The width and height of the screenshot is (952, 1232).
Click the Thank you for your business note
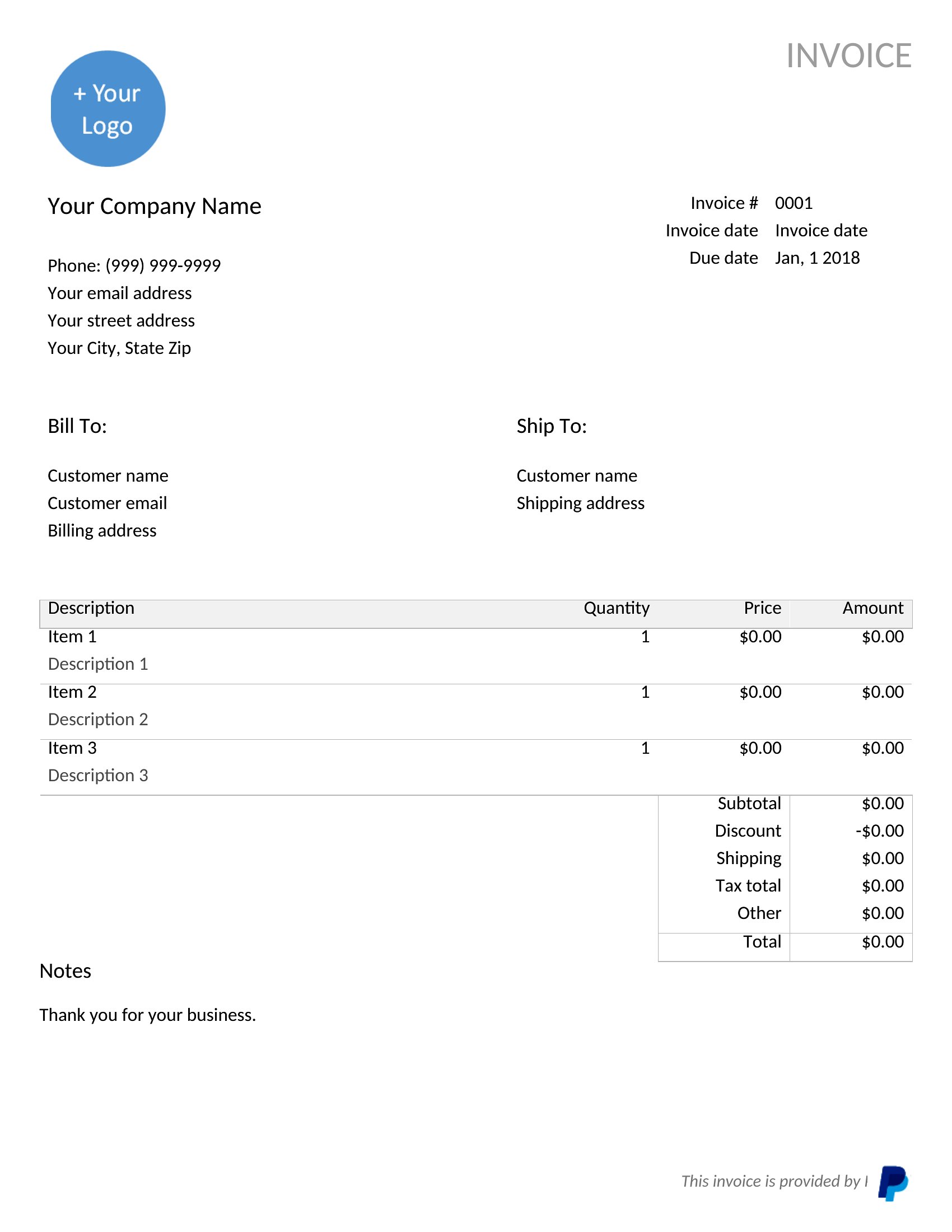point(148,1015)
